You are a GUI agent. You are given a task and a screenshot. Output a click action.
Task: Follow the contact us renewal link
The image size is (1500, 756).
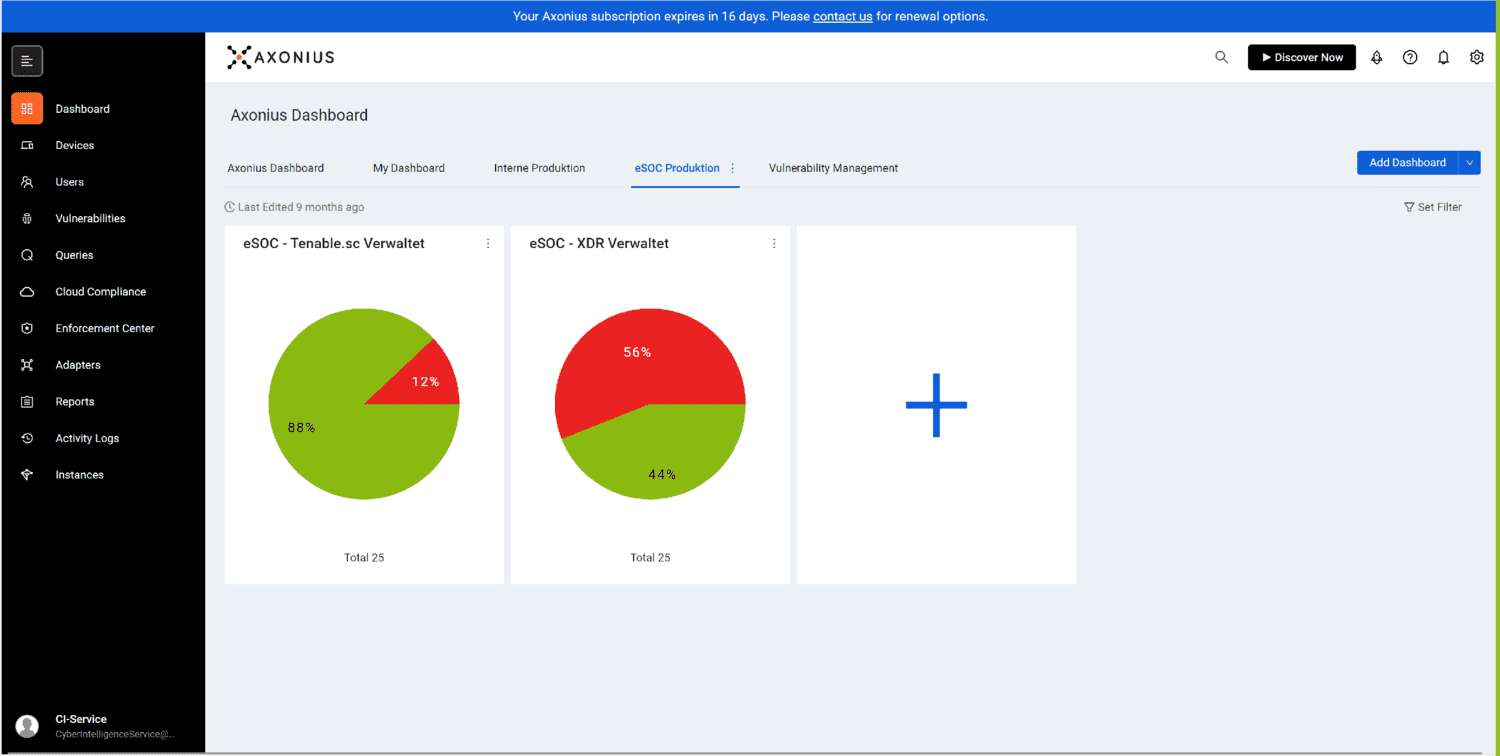pos(843,16)
